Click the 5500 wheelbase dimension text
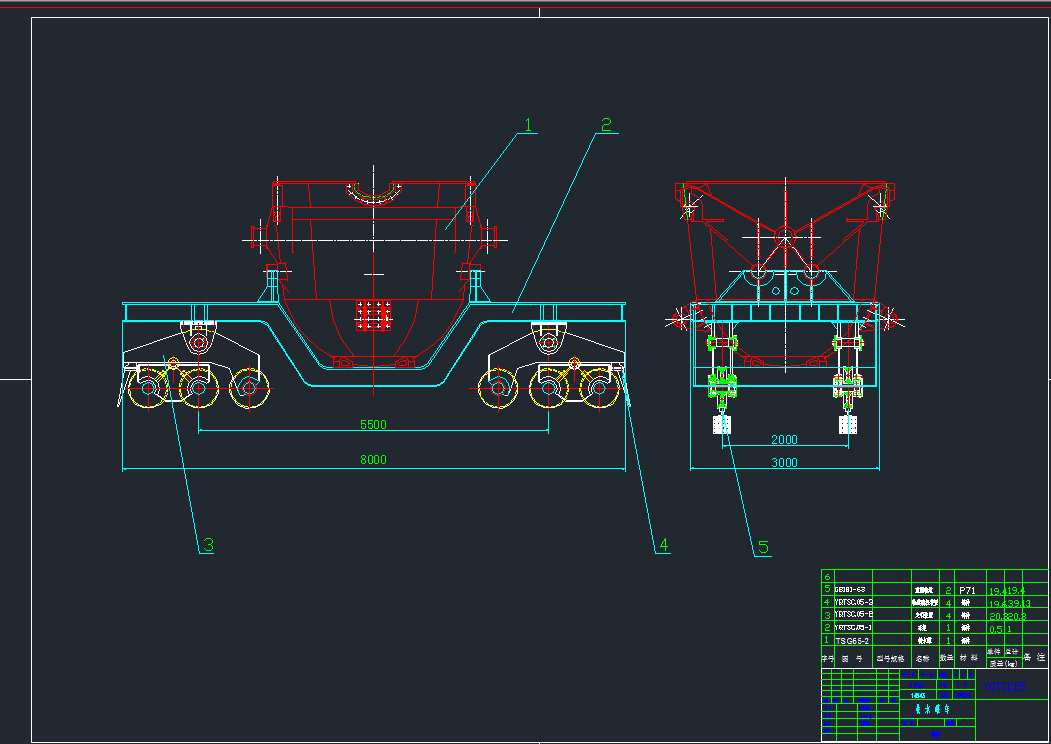Image resolution: width=1051 pixels, height=744 pixels. pyautogui.click(x=373, y=424)
